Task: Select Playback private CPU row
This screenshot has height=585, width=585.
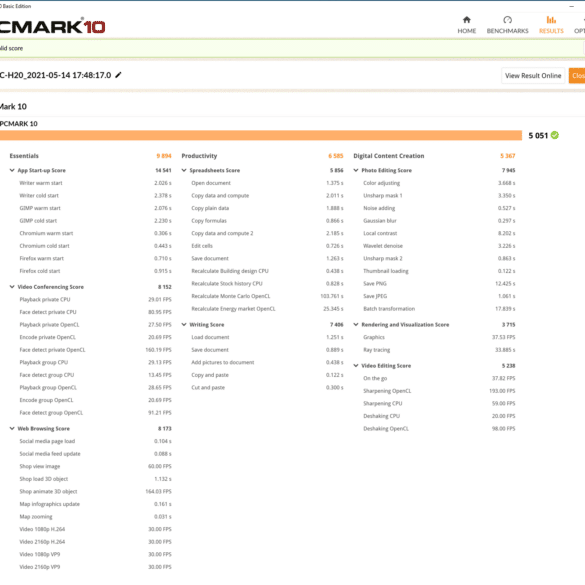Action: tap(95, 299)
